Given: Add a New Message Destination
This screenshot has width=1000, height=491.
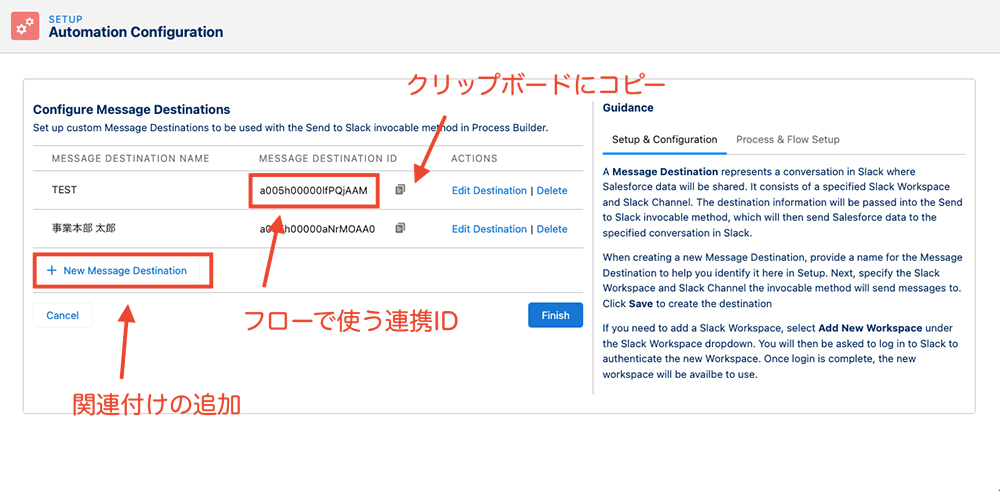Looking at the screenshot, I should [117, 270].
